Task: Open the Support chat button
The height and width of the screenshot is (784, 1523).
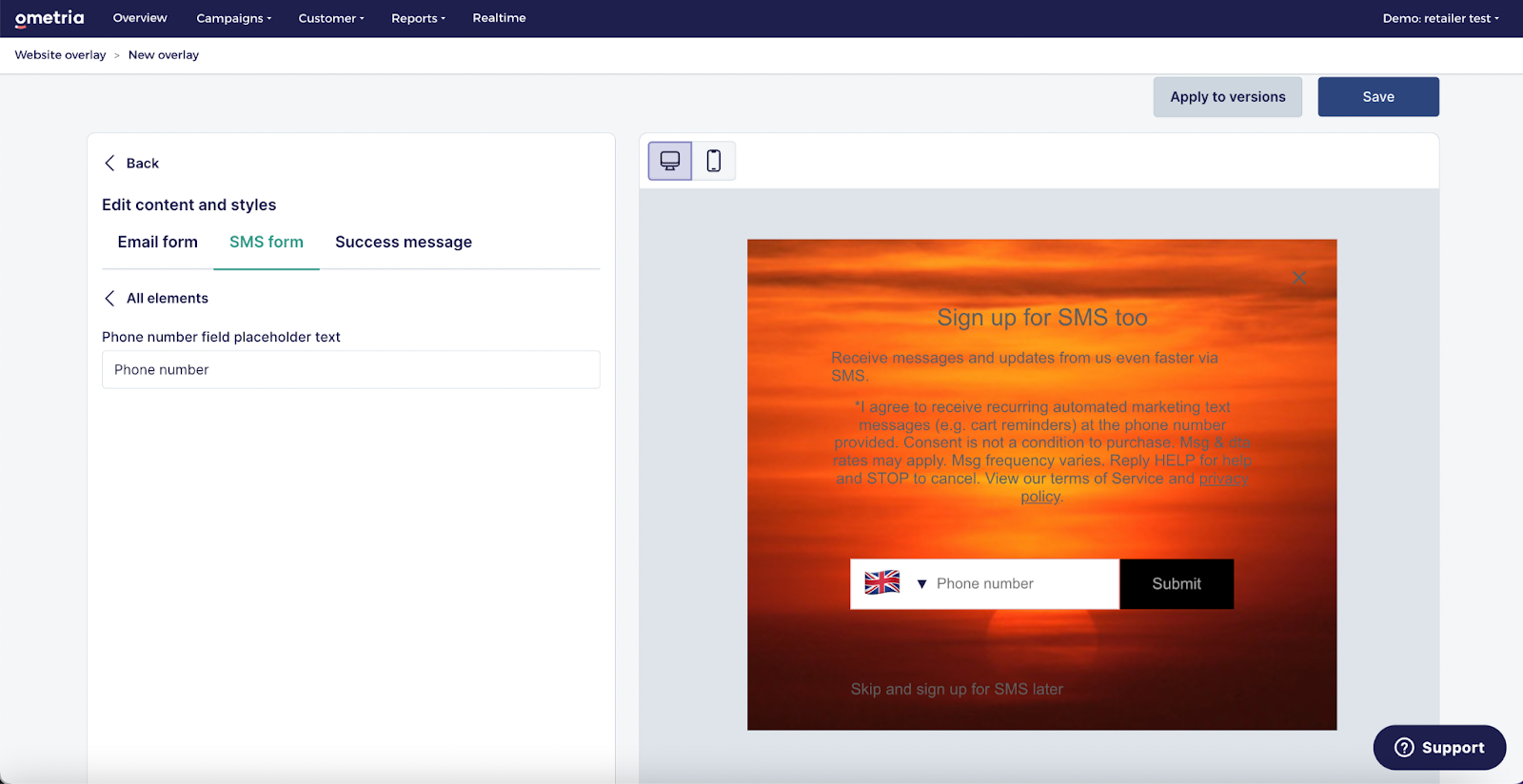Action: pos(1439,748)
